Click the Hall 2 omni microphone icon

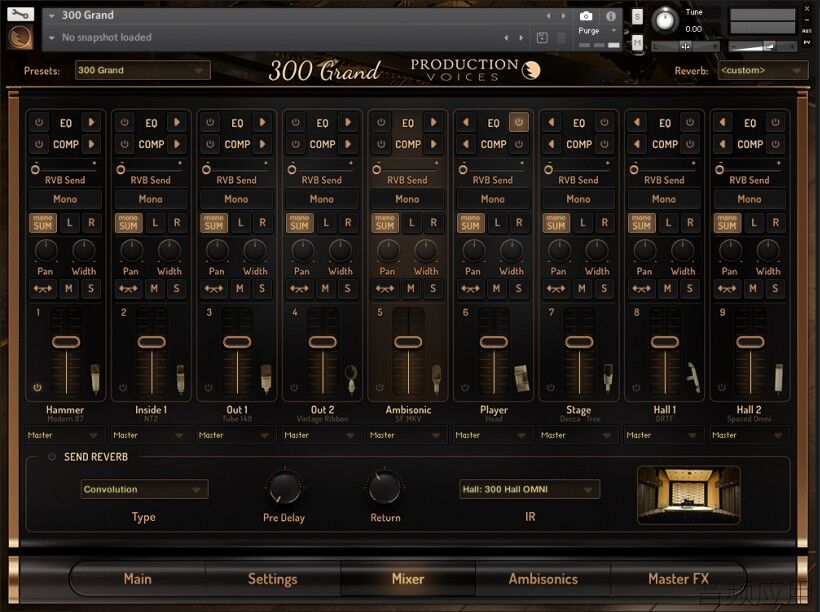(x=779, y=378)
